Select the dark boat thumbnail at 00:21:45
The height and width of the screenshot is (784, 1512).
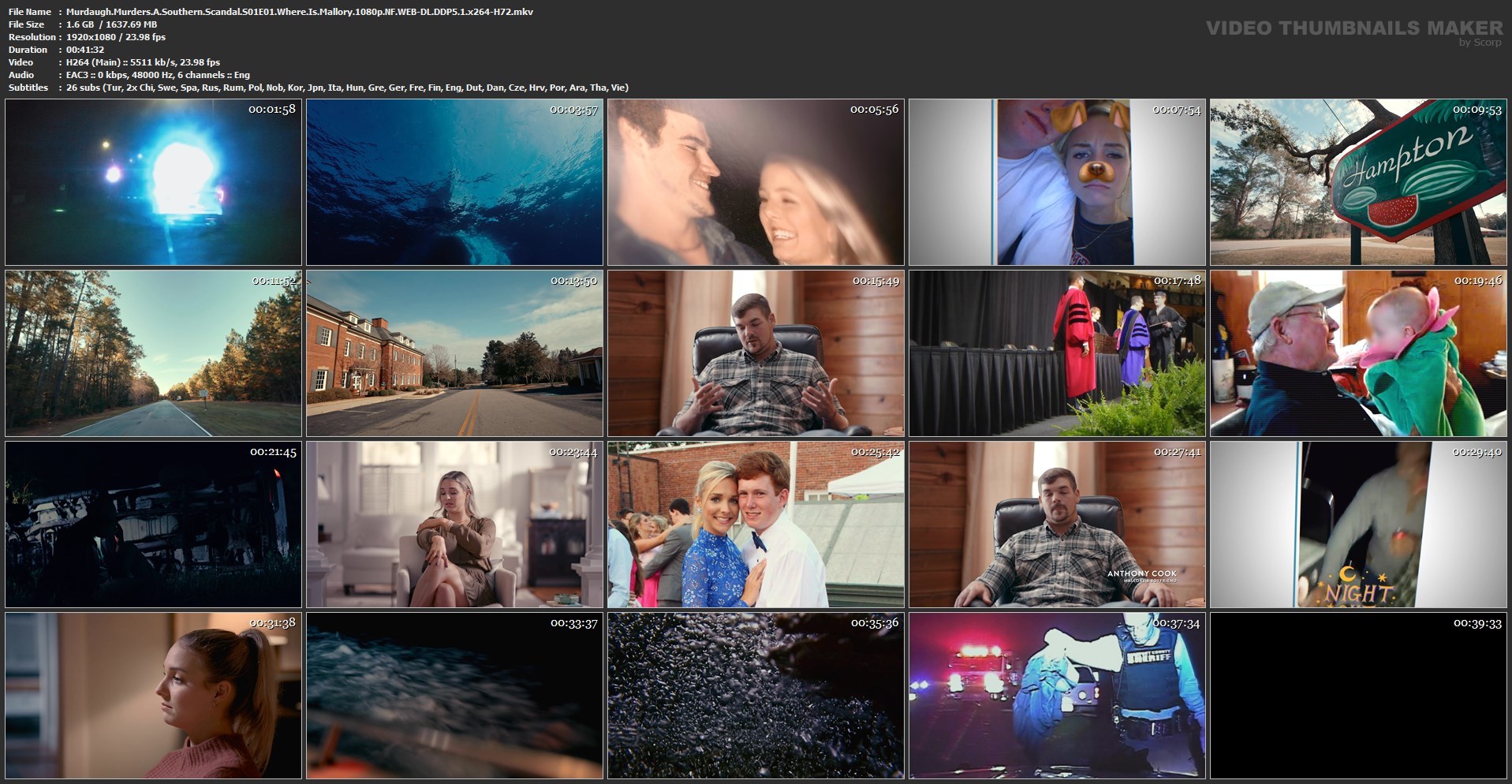[x=154, y=525]
